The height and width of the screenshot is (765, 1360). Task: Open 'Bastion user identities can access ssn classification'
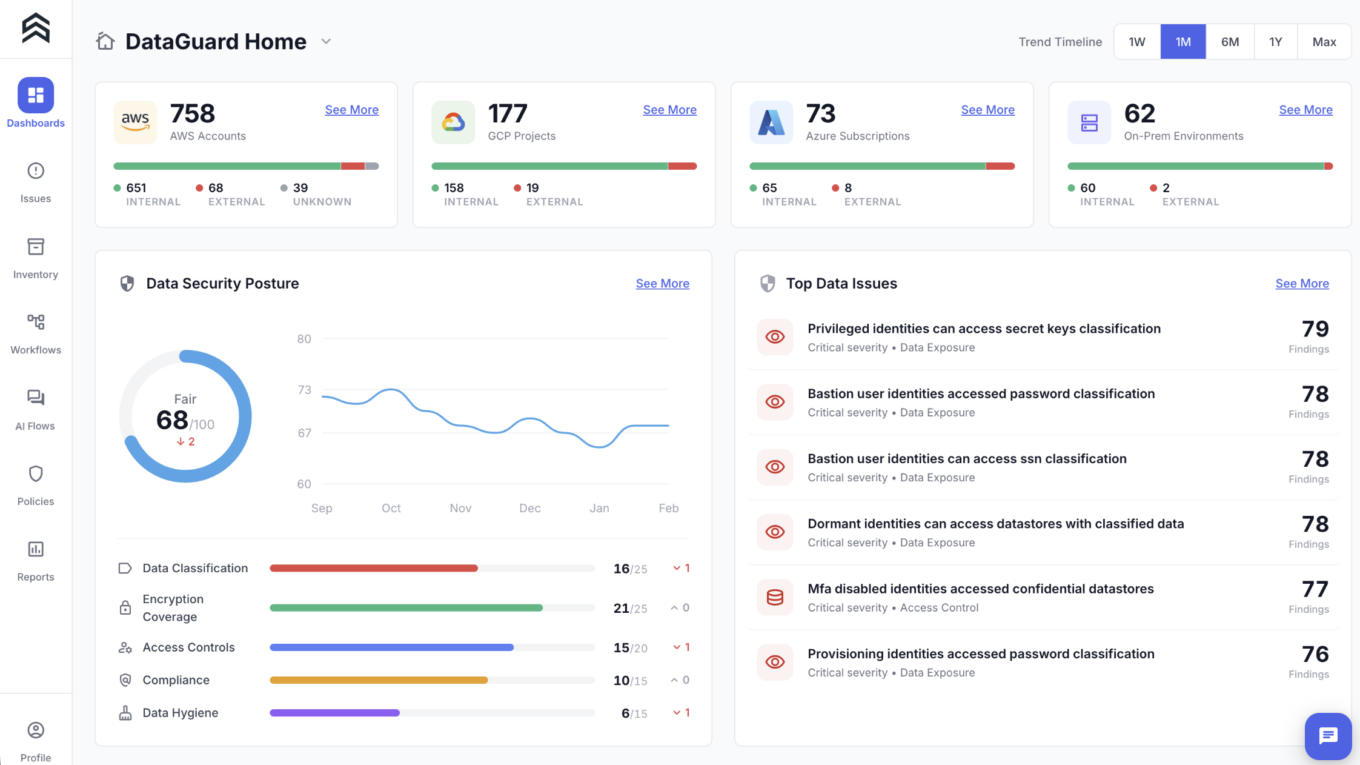point(967,459)
